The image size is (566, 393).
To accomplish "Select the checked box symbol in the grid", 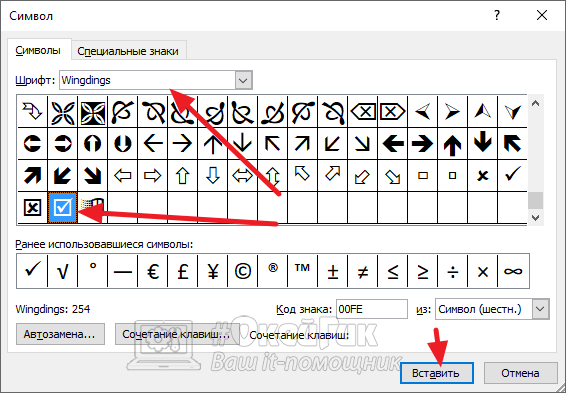I will (x=62, y=208).
